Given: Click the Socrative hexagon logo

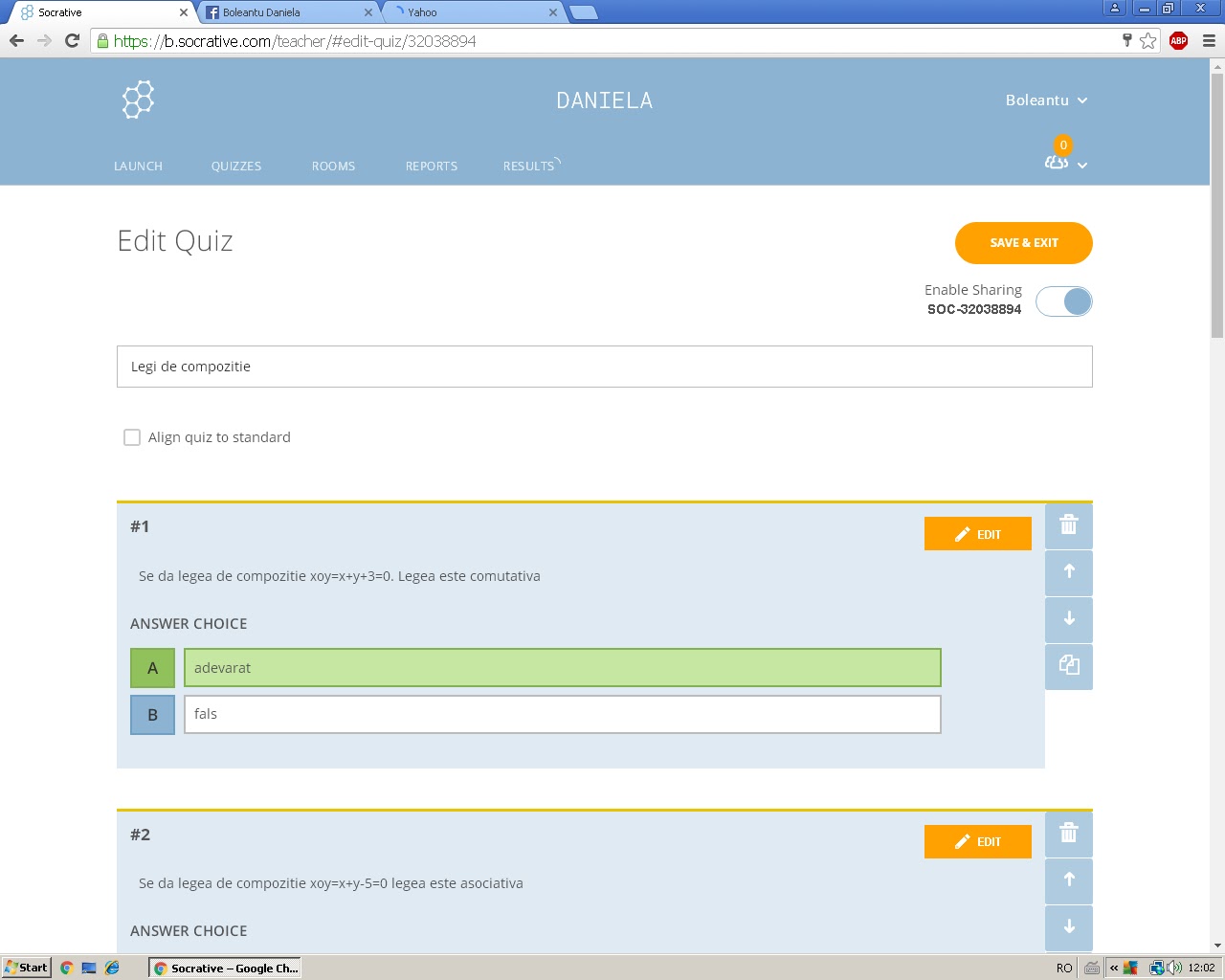Looking at the screenshot, I should [138, 100].
